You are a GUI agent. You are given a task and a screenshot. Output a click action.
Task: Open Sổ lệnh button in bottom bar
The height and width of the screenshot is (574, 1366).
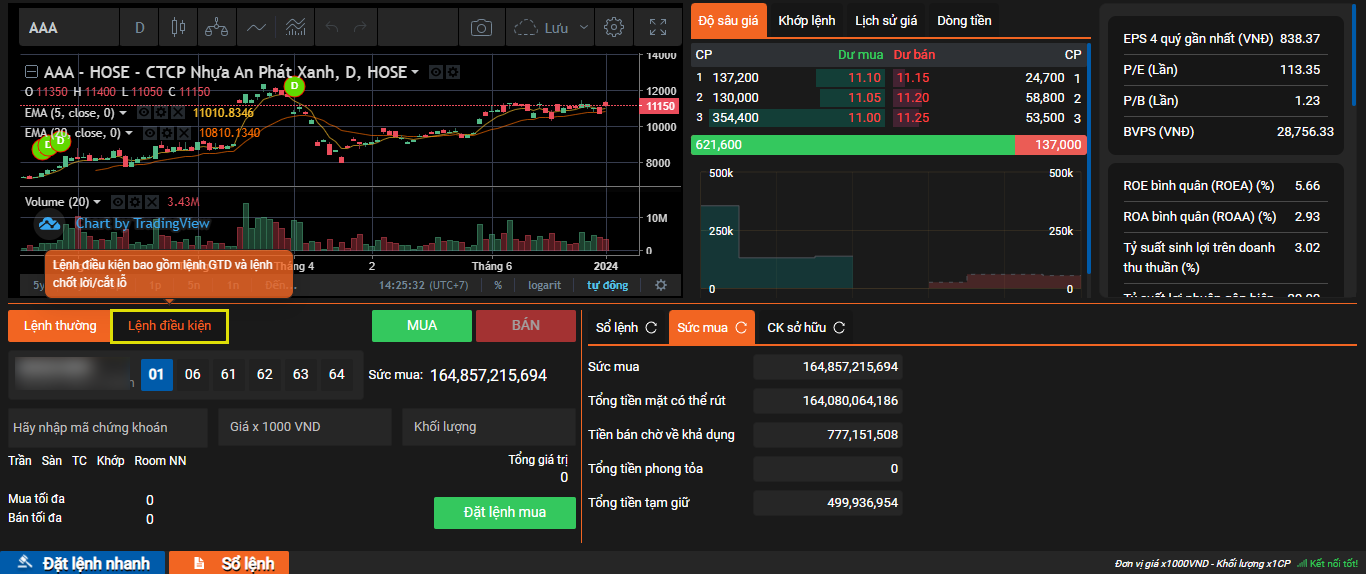[230, 563]
